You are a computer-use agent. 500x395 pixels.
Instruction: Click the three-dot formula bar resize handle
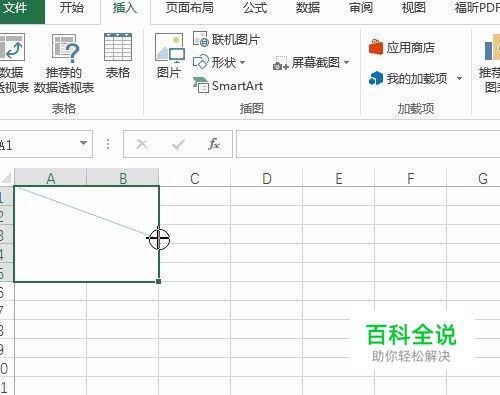tap(108, 144)
